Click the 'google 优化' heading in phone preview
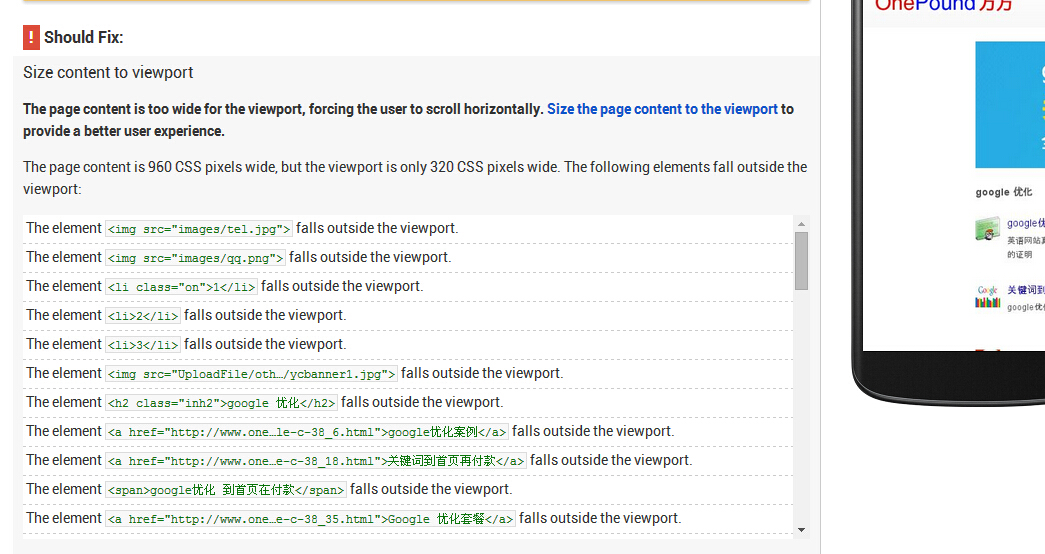The image size is (1045, 554). click(x=1004, y=192)
